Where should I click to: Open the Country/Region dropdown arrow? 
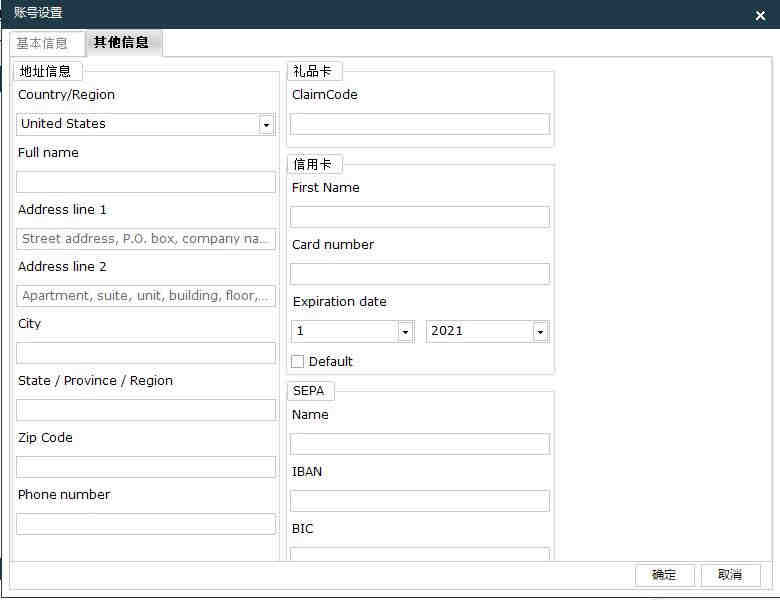tap(266, 124)
